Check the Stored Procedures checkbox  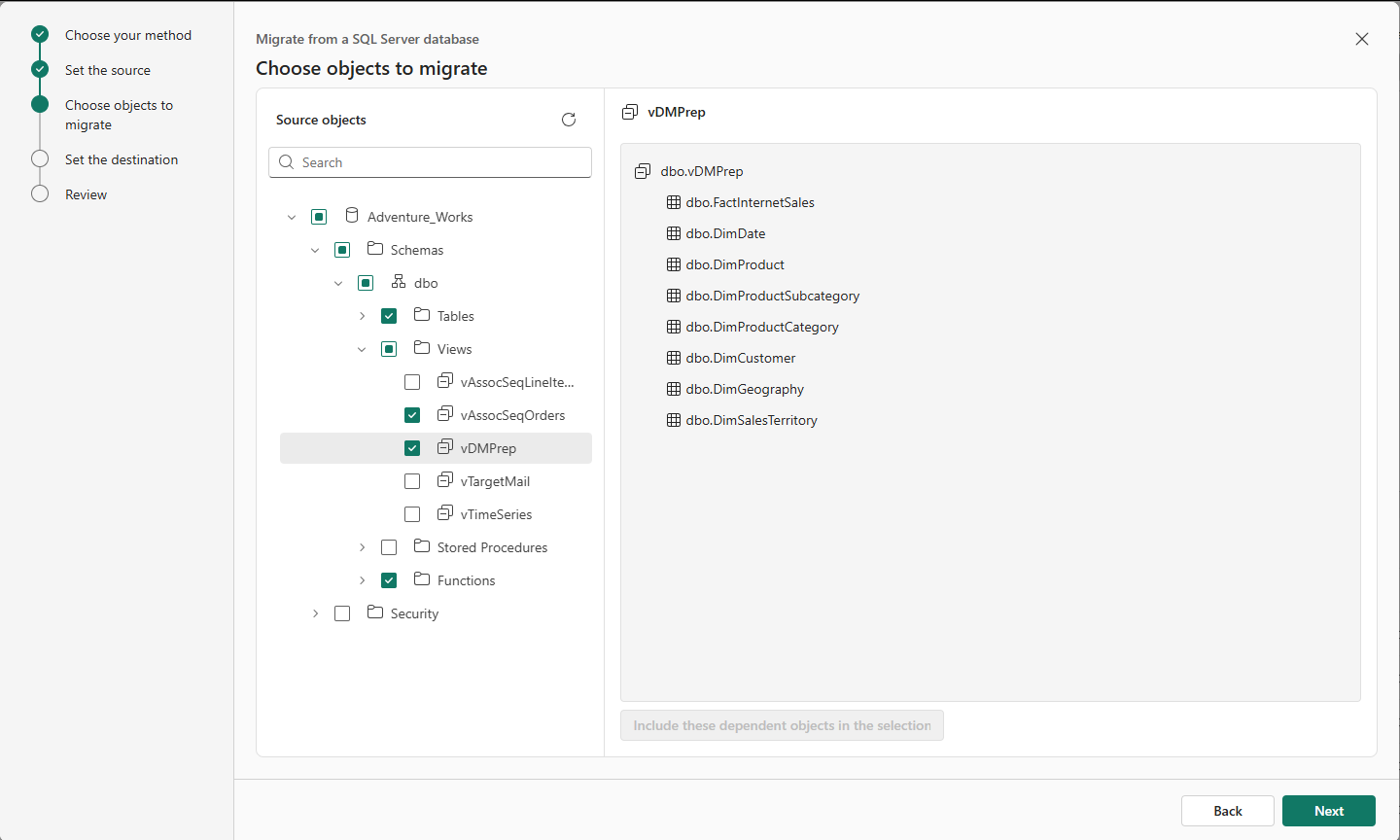tap(389, 547)
